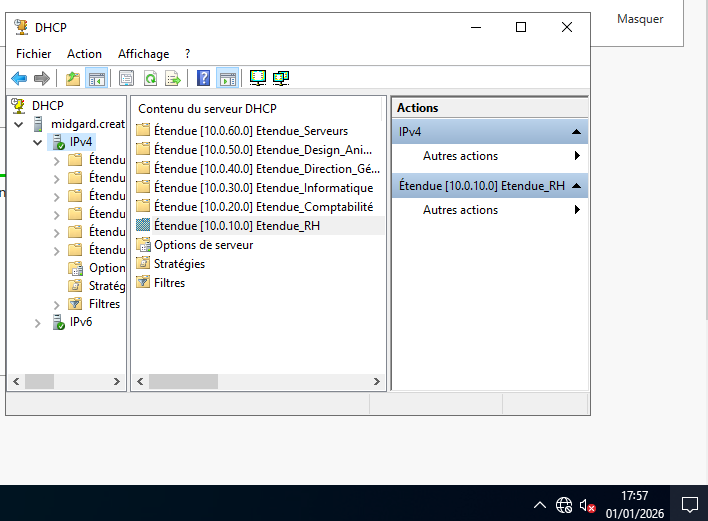Go up one level with folder-arrow icon
The image size is (708, 521).
point(73,78)
